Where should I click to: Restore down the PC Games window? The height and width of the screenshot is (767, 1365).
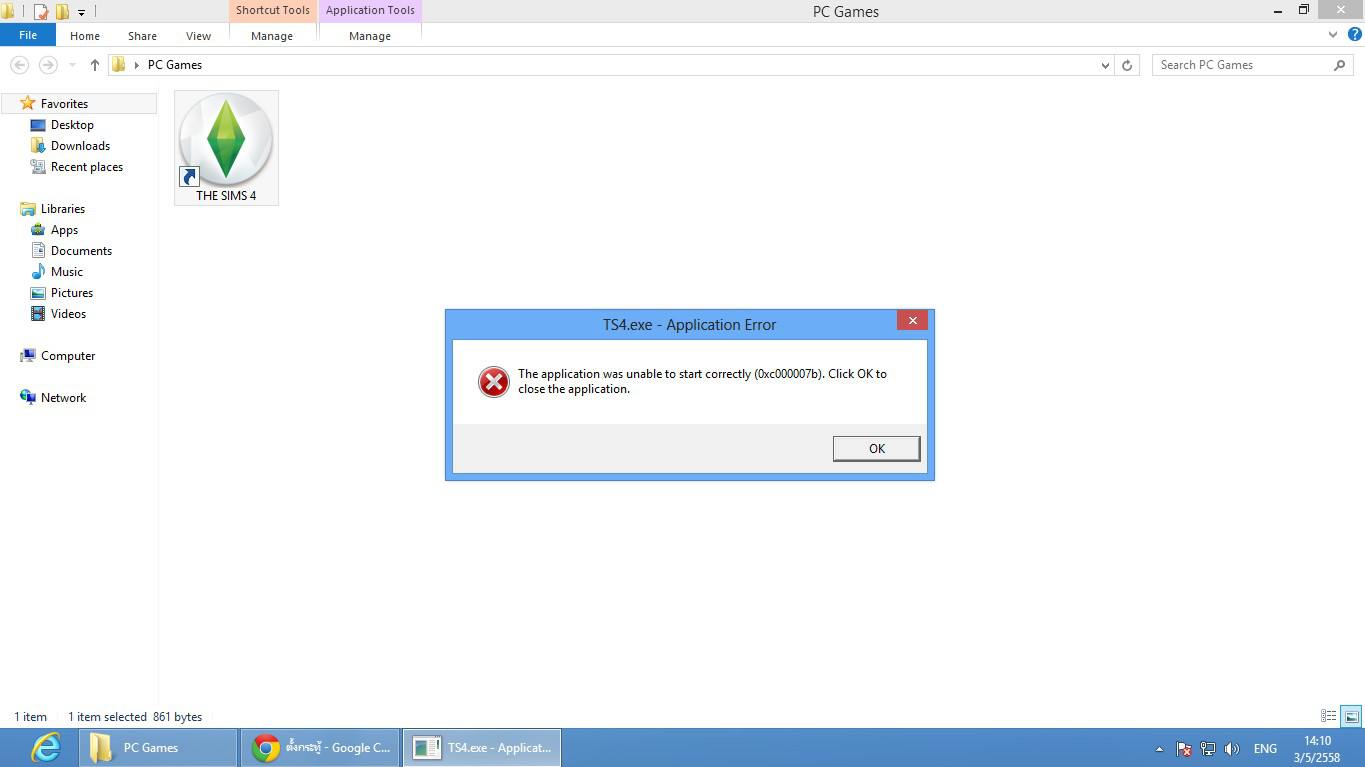point(1304,10)
